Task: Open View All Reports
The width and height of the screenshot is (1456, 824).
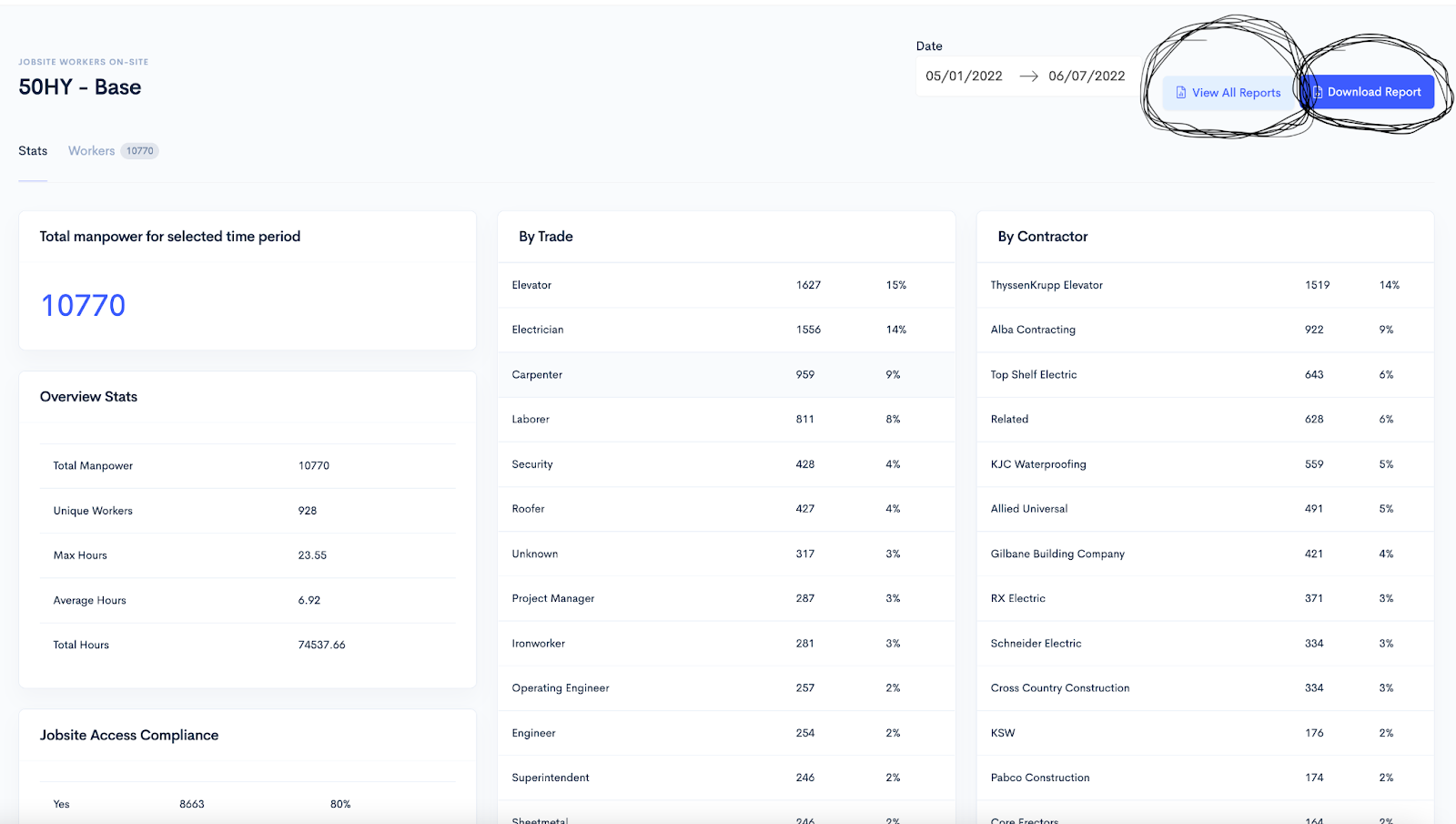Action: [x=1228, y=92]
